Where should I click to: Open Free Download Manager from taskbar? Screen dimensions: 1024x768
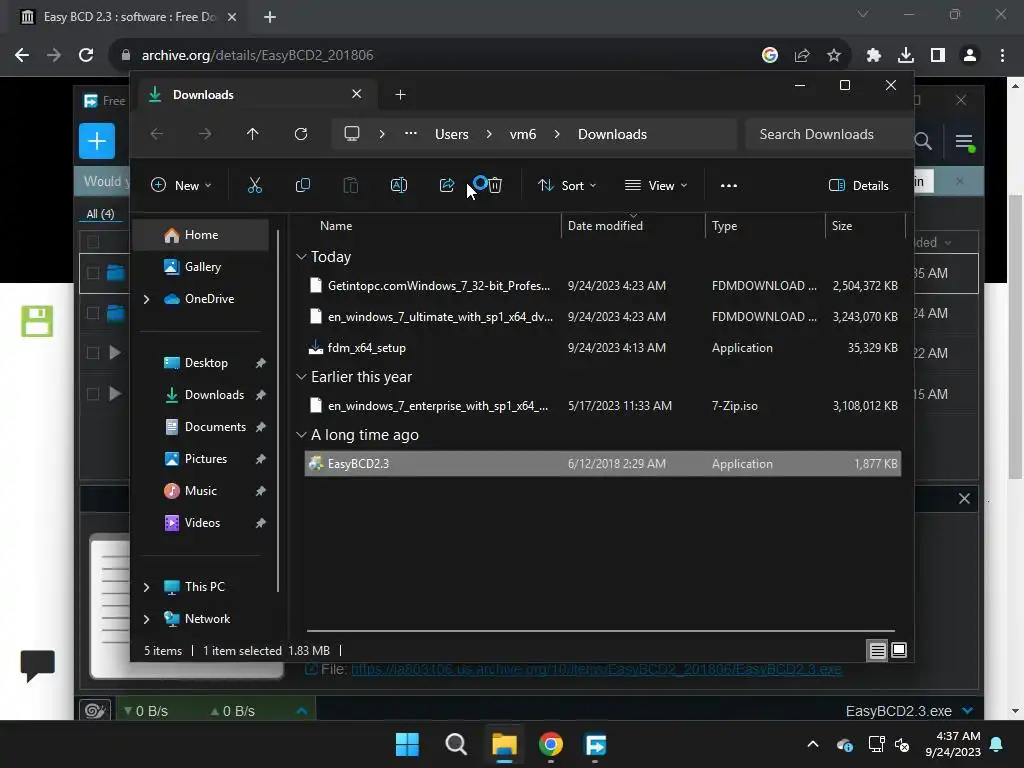[x=596, y=744]
